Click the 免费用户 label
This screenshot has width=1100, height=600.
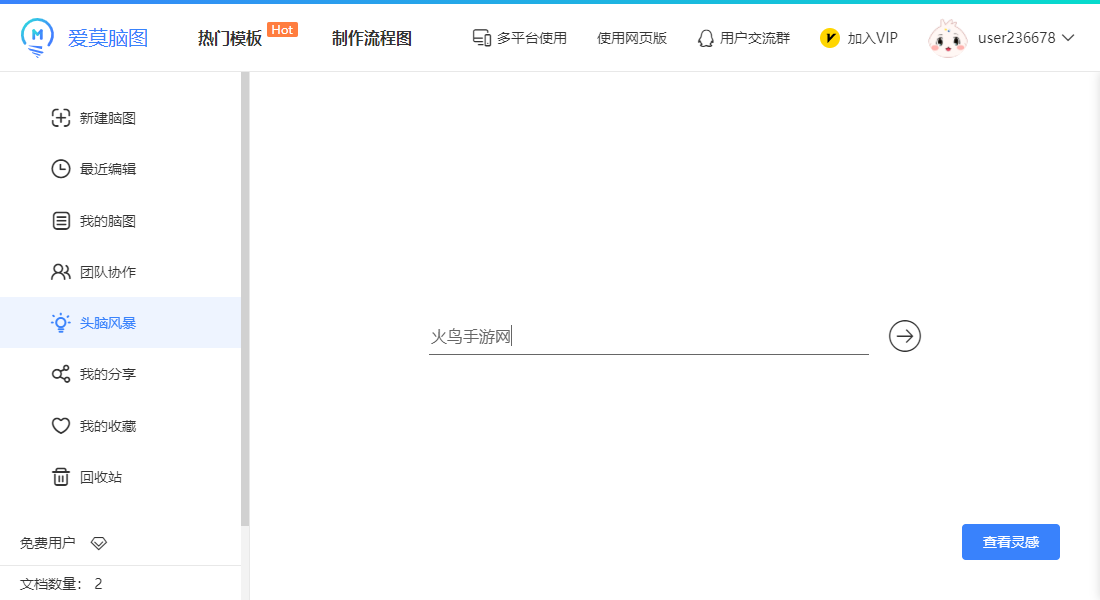click(47, 543)
